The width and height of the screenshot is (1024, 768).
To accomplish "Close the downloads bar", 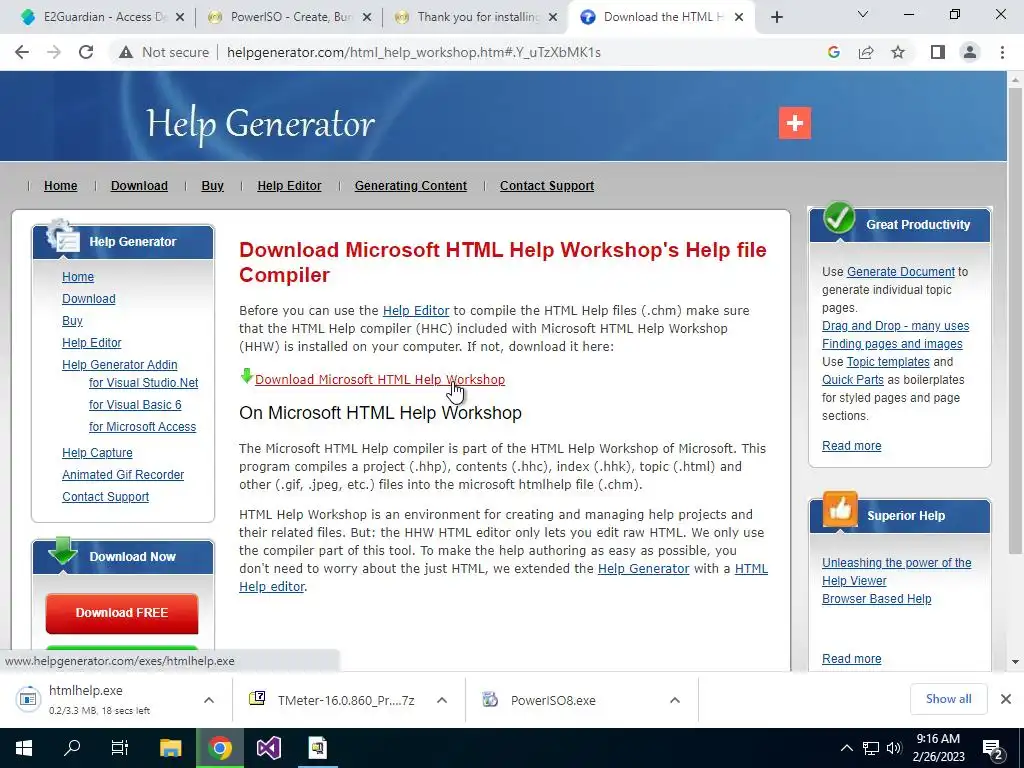I will tap(1006, 699).
